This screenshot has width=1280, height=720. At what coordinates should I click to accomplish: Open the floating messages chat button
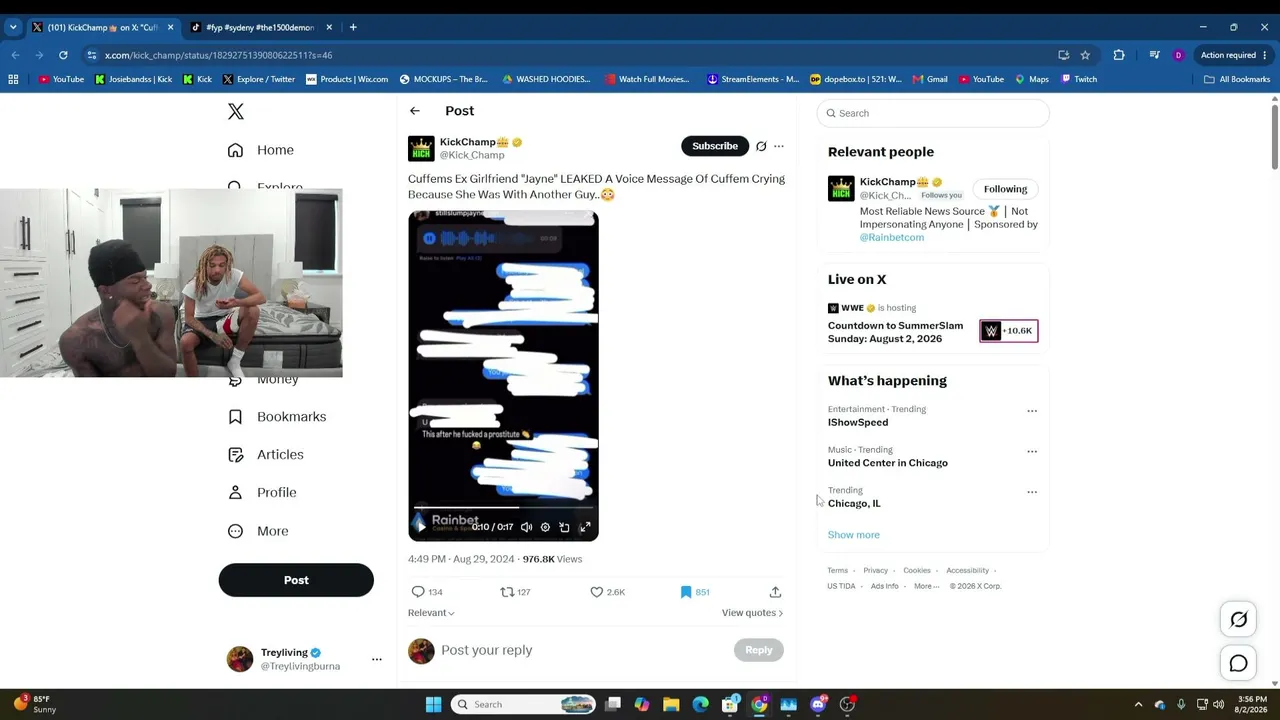(1238, 663)
